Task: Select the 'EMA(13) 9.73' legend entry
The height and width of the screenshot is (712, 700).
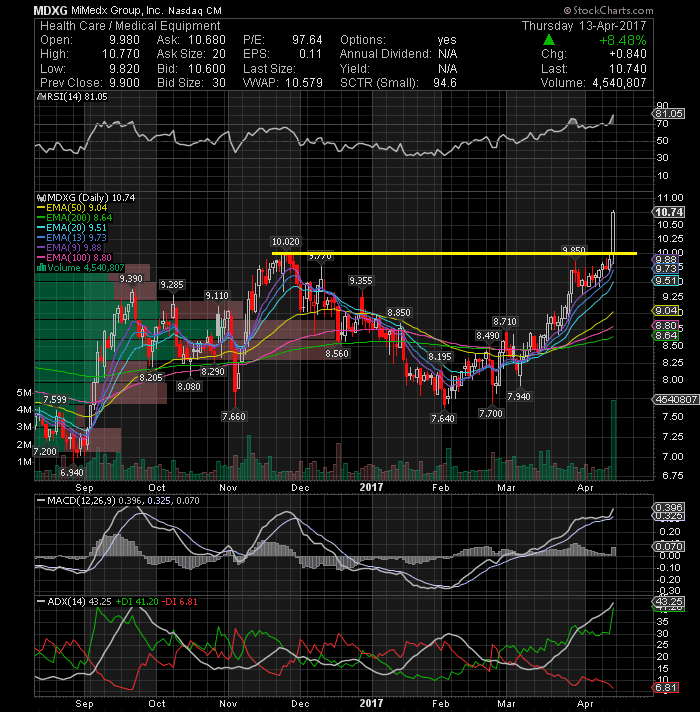Action: [72, 237]
